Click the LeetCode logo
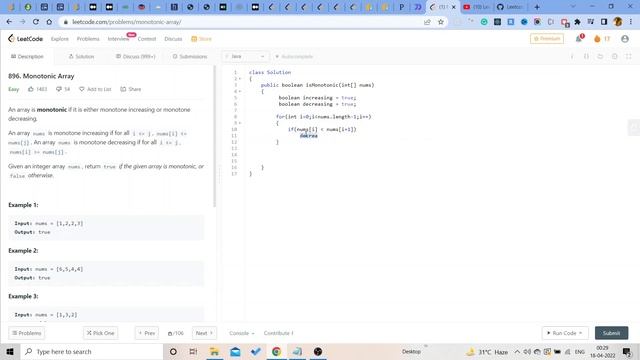 click(x=25, y=39)
